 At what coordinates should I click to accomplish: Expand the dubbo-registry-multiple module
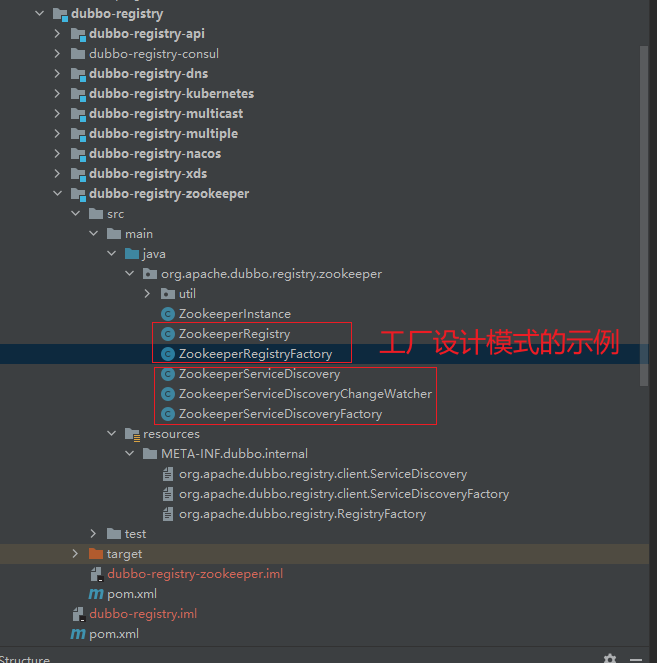coord(57,134)
